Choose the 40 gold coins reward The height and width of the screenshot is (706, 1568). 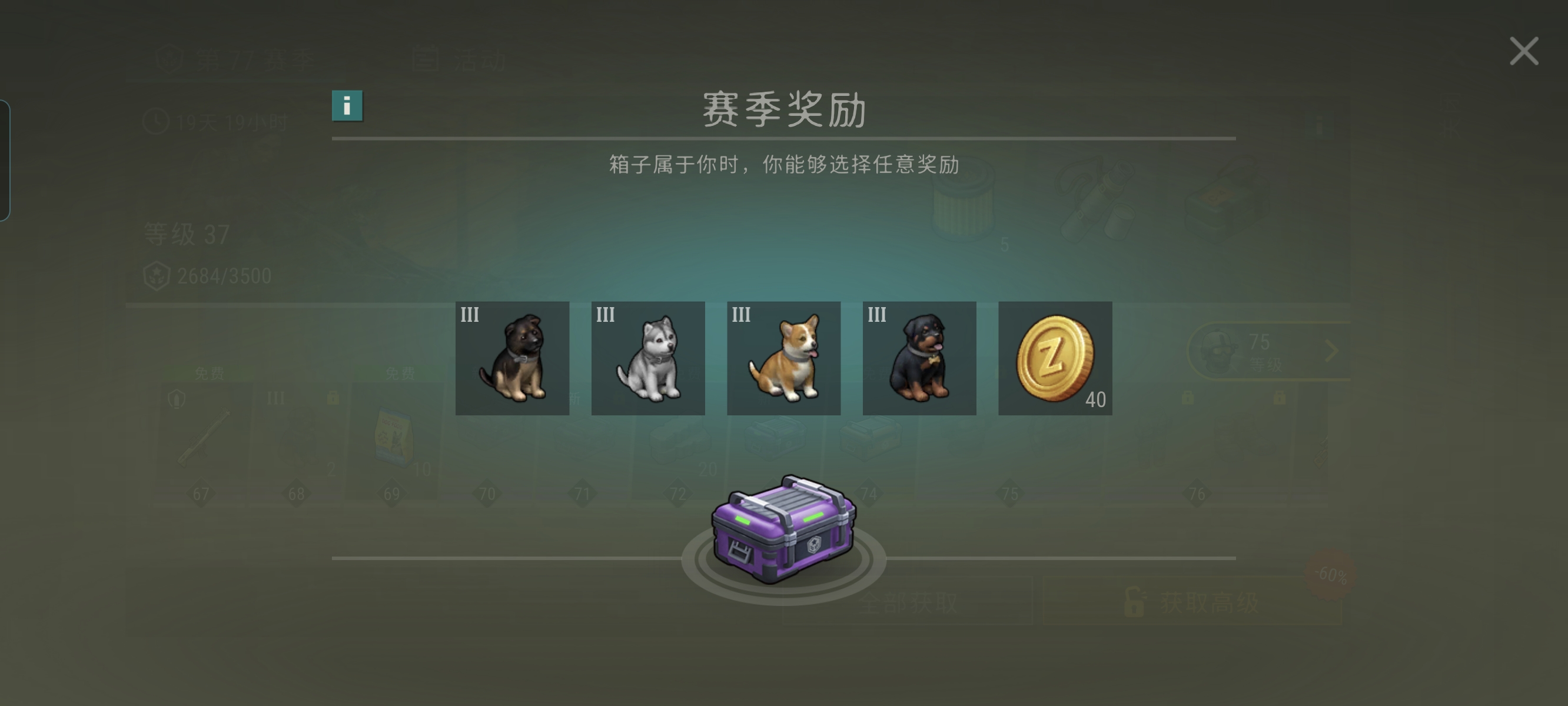point(1055,358)
